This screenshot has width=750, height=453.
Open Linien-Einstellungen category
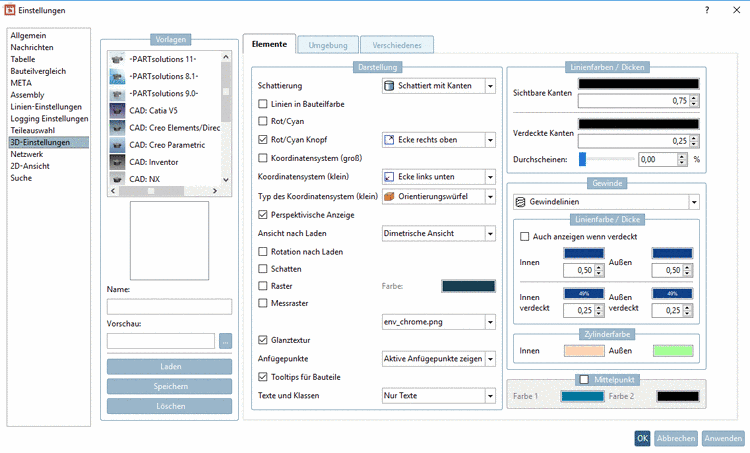tap(46, 107)
